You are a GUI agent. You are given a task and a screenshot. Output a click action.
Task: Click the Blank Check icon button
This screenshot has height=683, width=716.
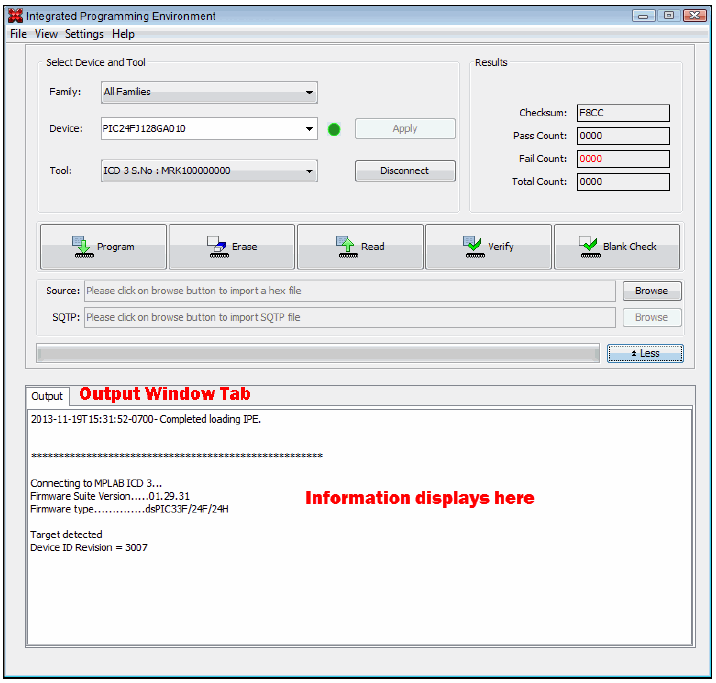point(617,247)
